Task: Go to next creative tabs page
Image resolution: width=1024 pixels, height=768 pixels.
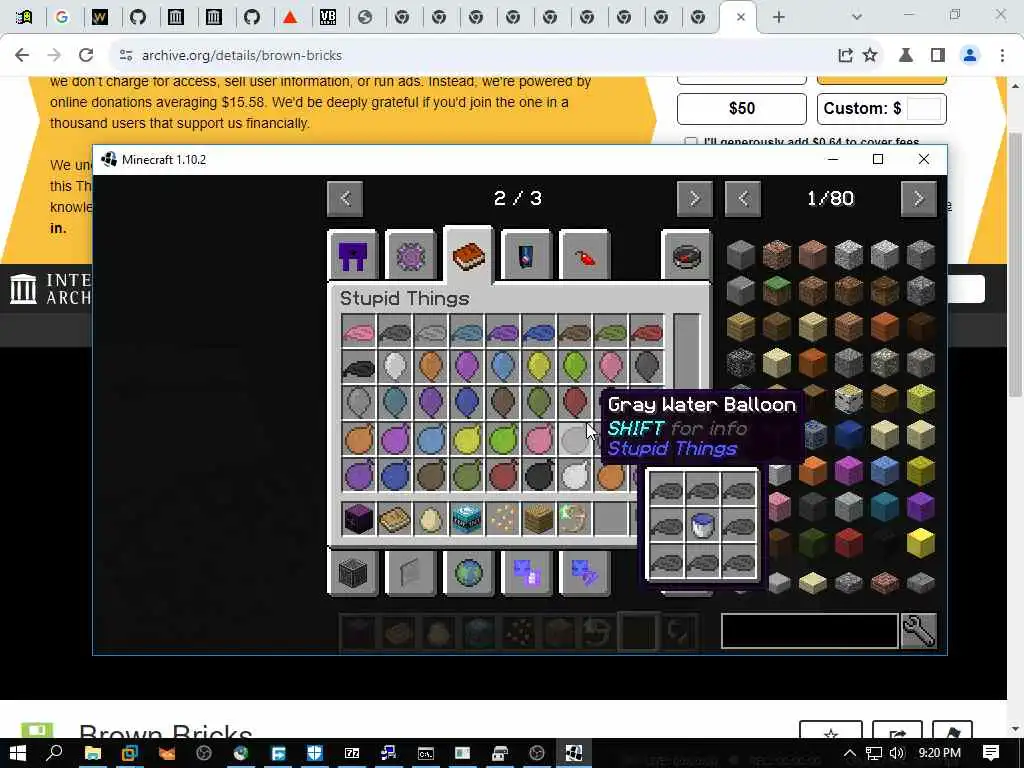Action: [694, 199]
